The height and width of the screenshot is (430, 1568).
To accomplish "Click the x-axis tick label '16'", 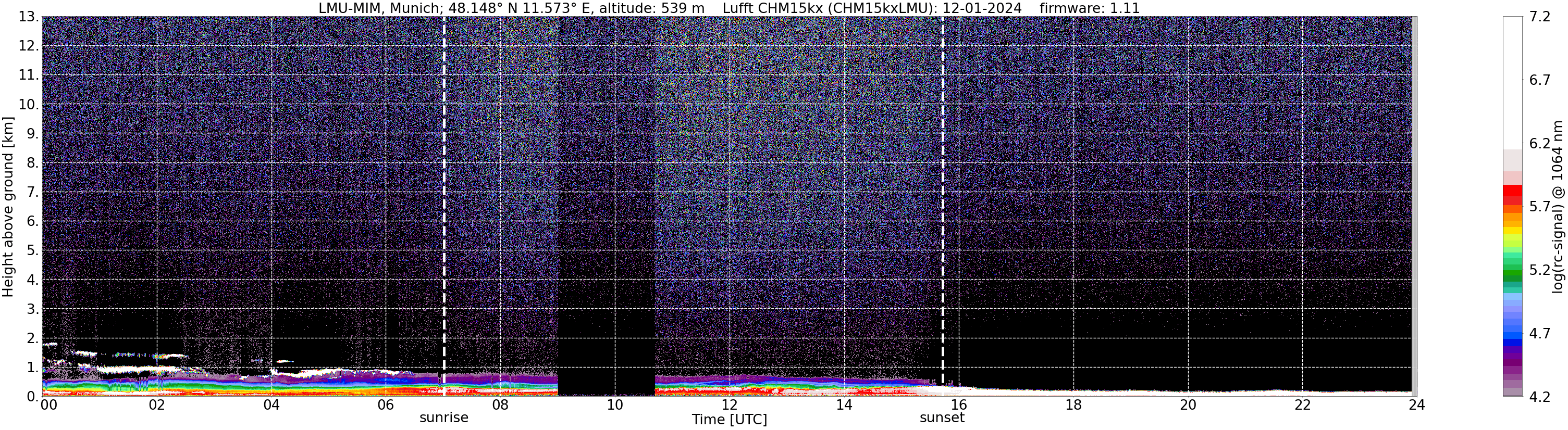I will coord(959,405).
